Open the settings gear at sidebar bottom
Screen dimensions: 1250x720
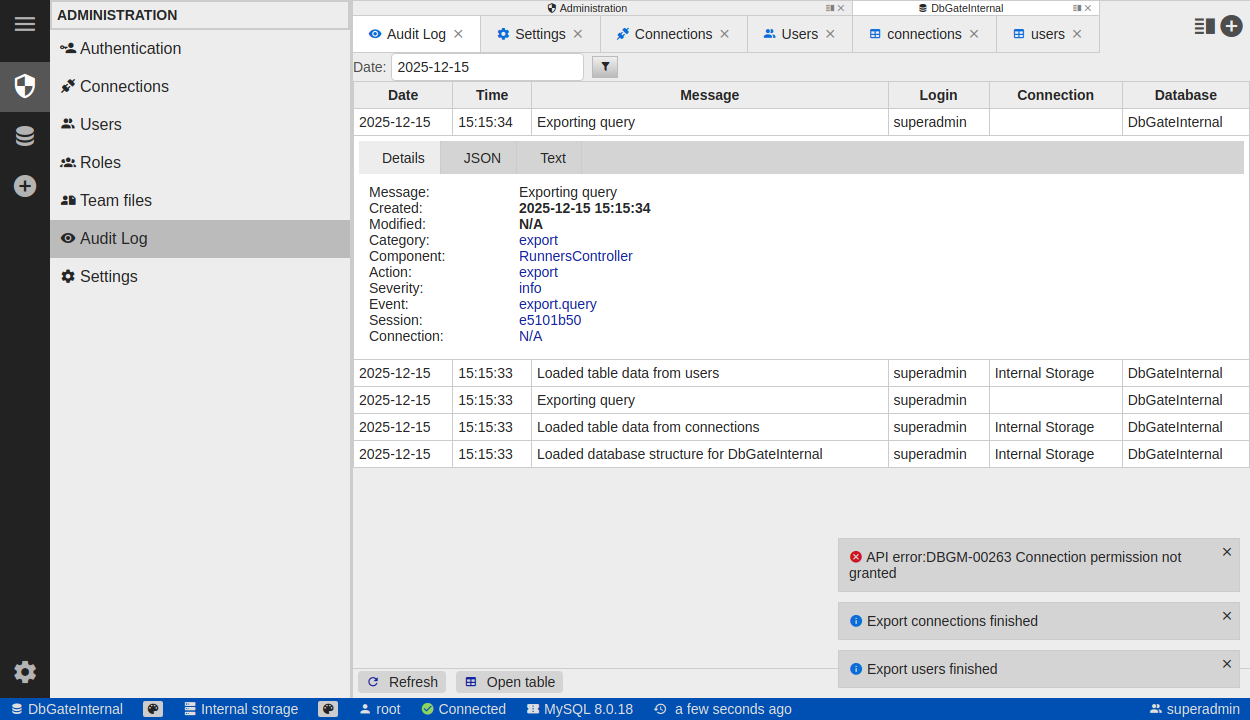[25, 672]
